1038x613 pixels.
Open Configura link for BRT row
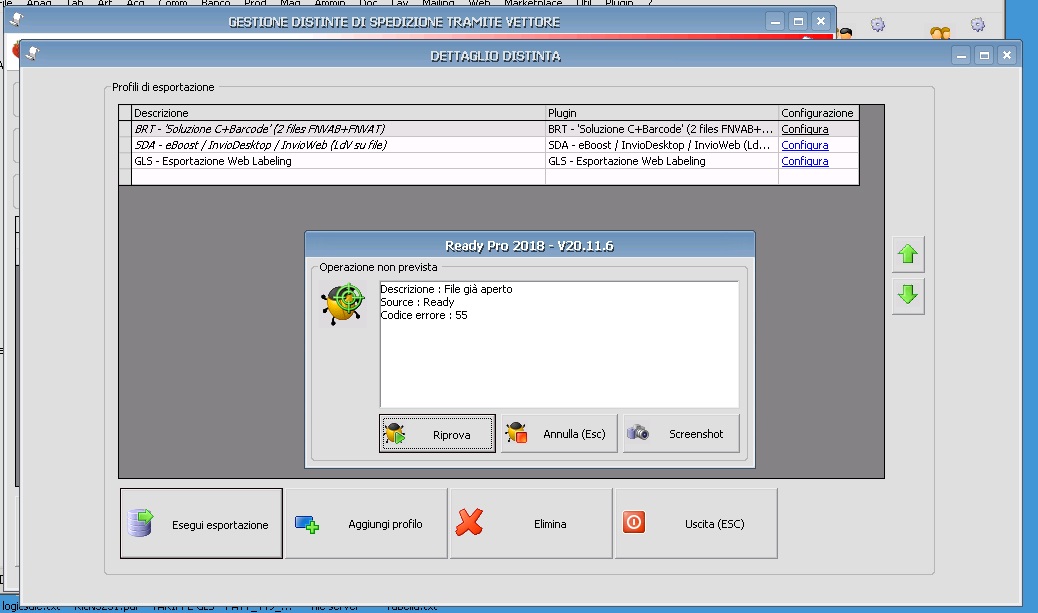(804, 129)
